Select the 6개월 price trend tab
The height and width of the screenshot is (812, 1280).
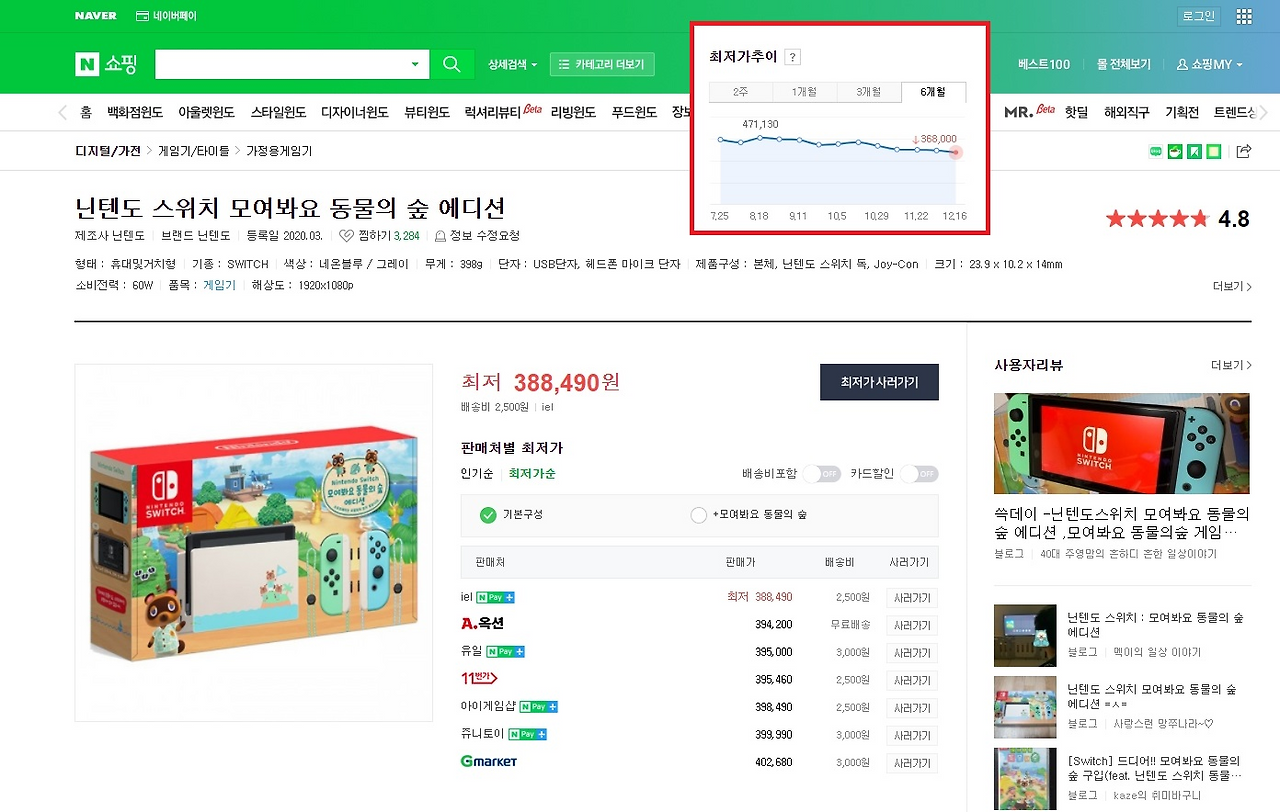point(934,92)
